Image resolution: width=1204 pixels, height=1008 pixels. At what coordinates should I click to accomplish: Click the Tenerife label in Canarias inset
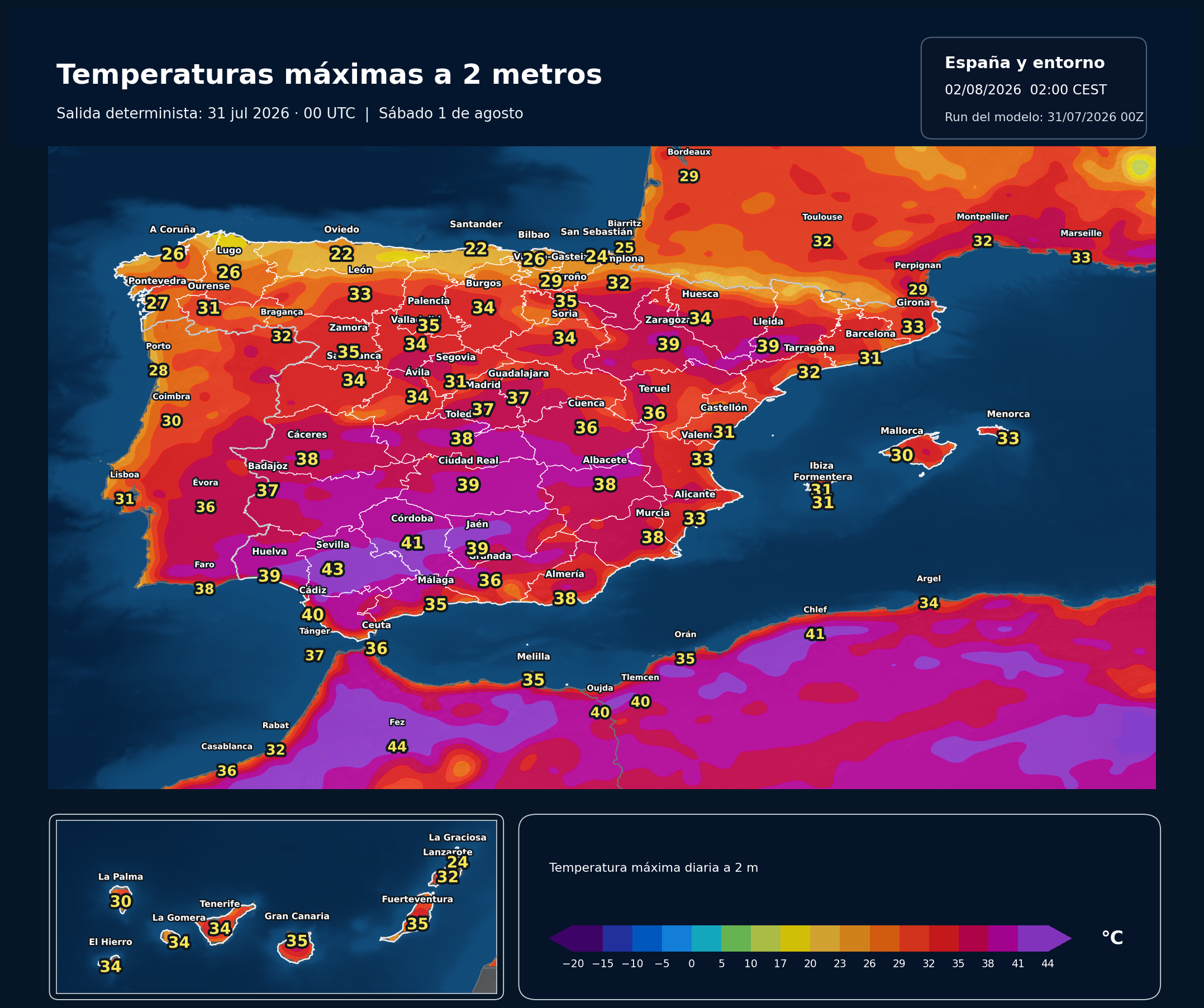point(220,904)
